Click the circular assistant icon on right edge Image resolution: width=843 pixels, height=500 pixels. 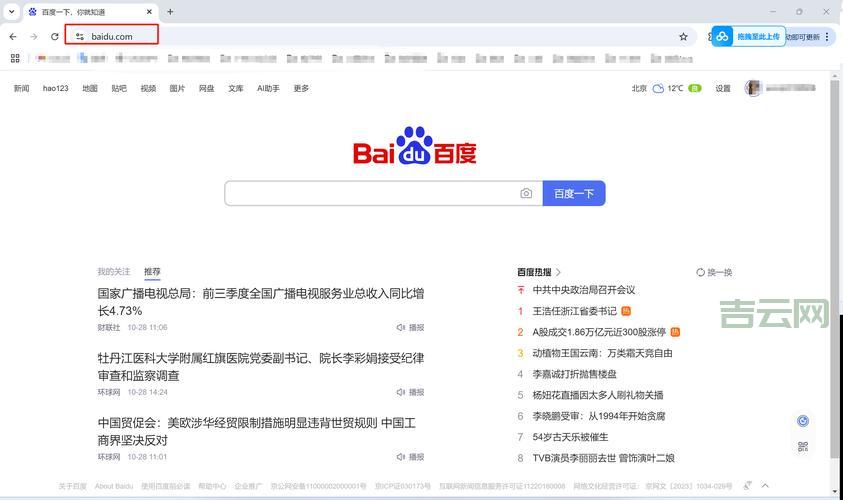pos(803,421)
